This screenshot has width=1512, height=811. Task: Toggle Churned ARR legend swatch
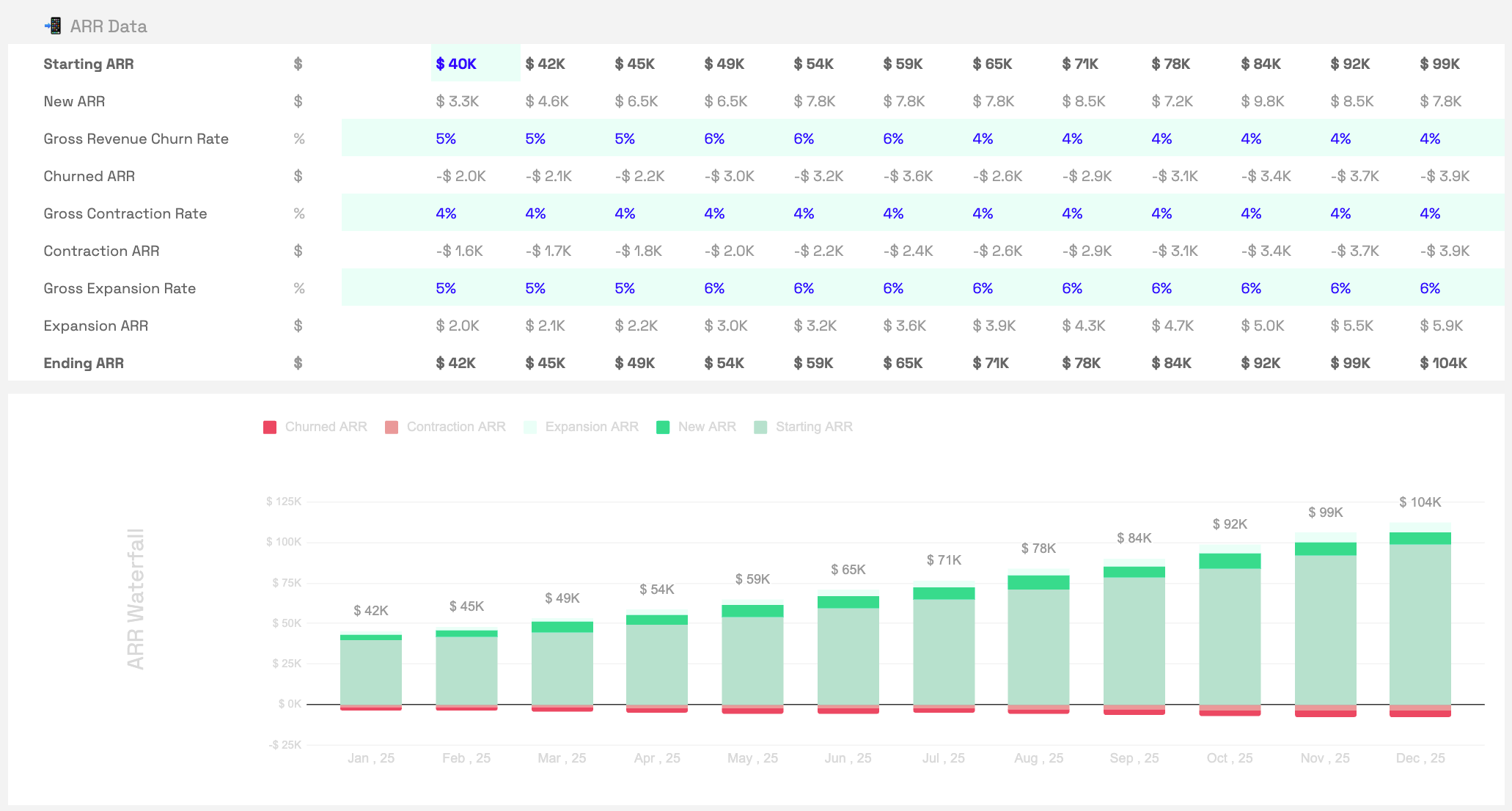click(270, 427)
